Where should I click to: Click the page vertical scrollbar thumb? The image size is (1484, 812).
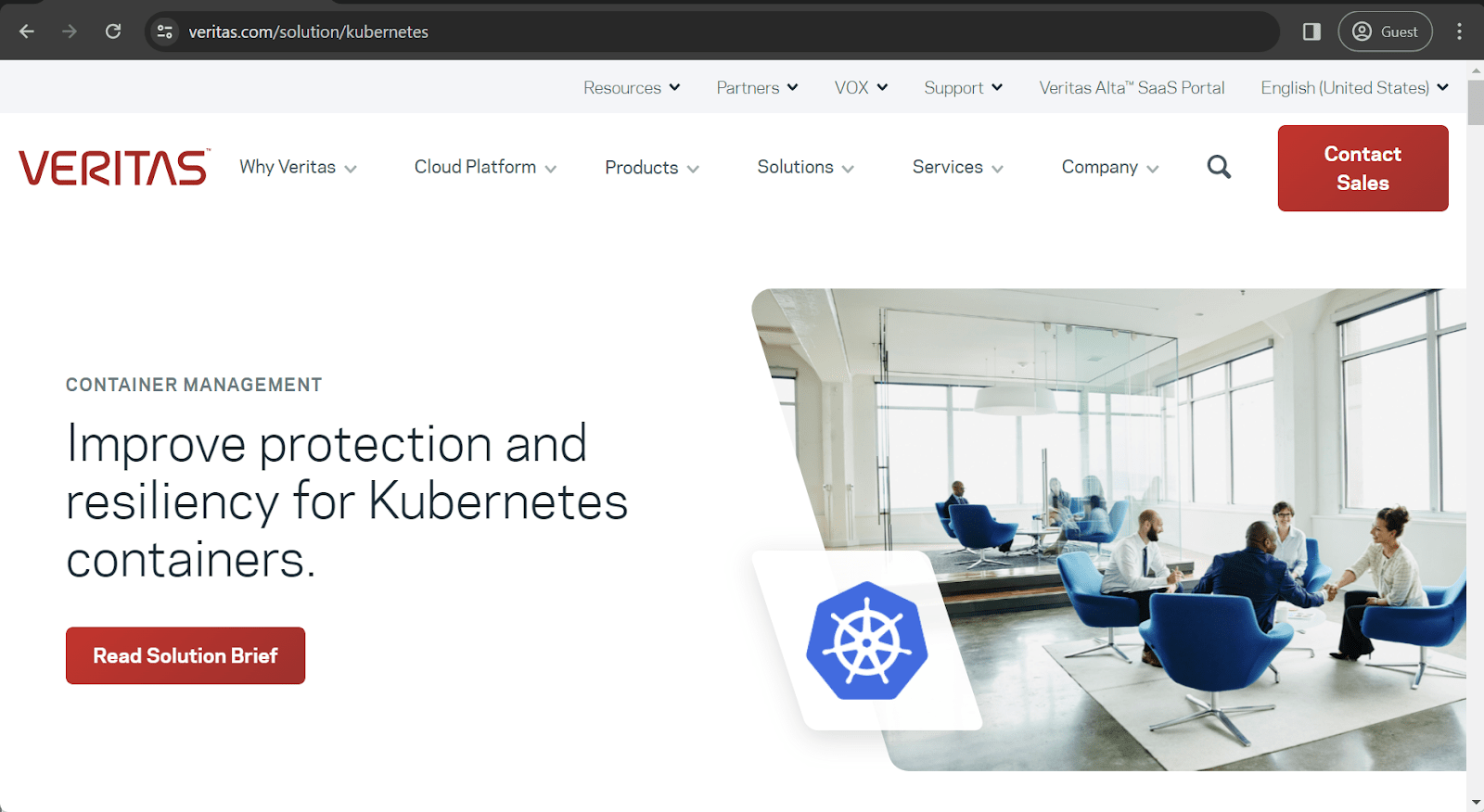(x=1476, y=102)
